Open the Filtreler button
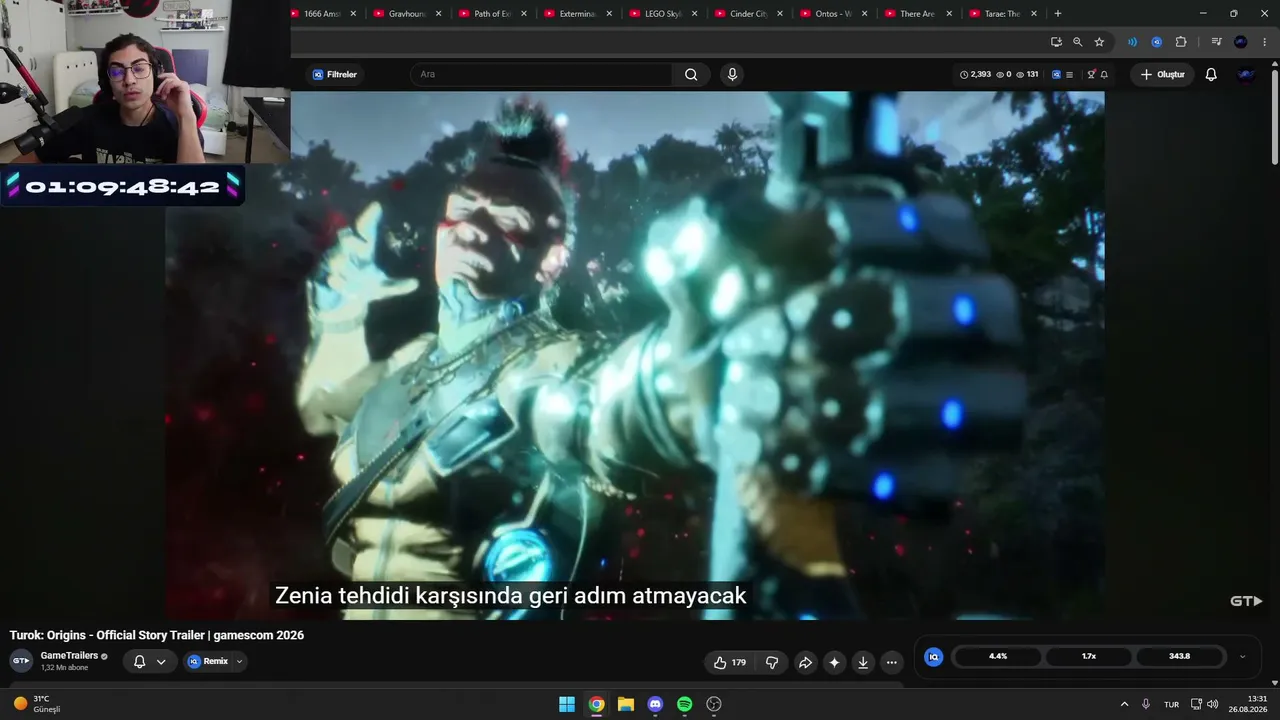Viewport: 1280px width, 720px height. coord(335,74)
